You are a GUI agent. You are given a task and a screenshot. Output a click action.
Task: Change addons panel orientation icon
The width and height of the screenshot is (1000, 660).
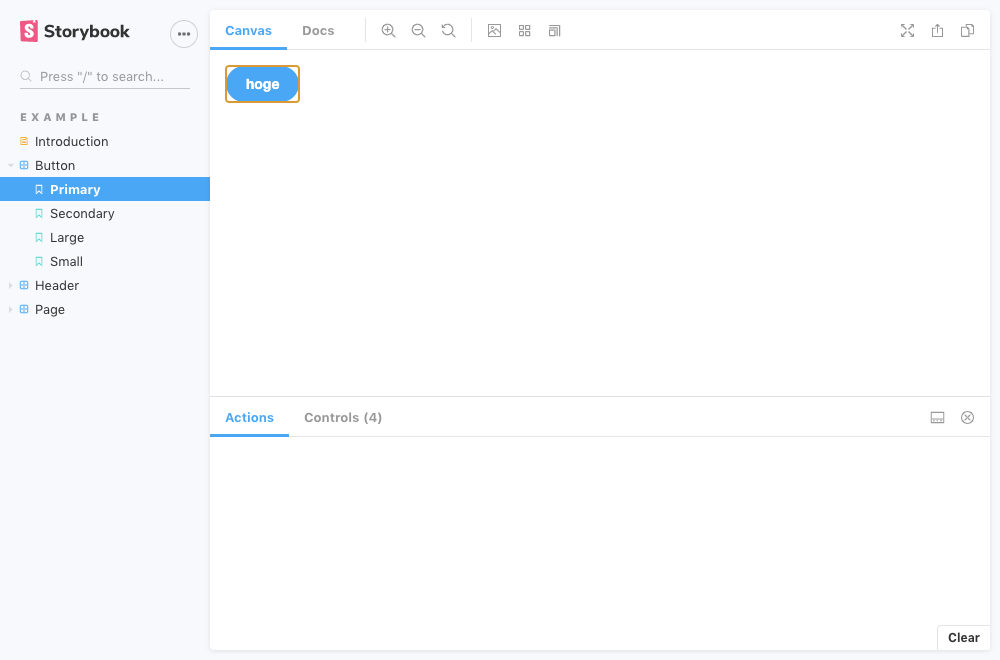(x=938, y=418)
